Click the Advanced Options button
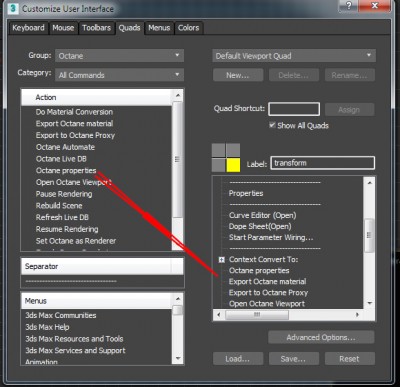Screen dimensions: 400x387 pos(321,337)
